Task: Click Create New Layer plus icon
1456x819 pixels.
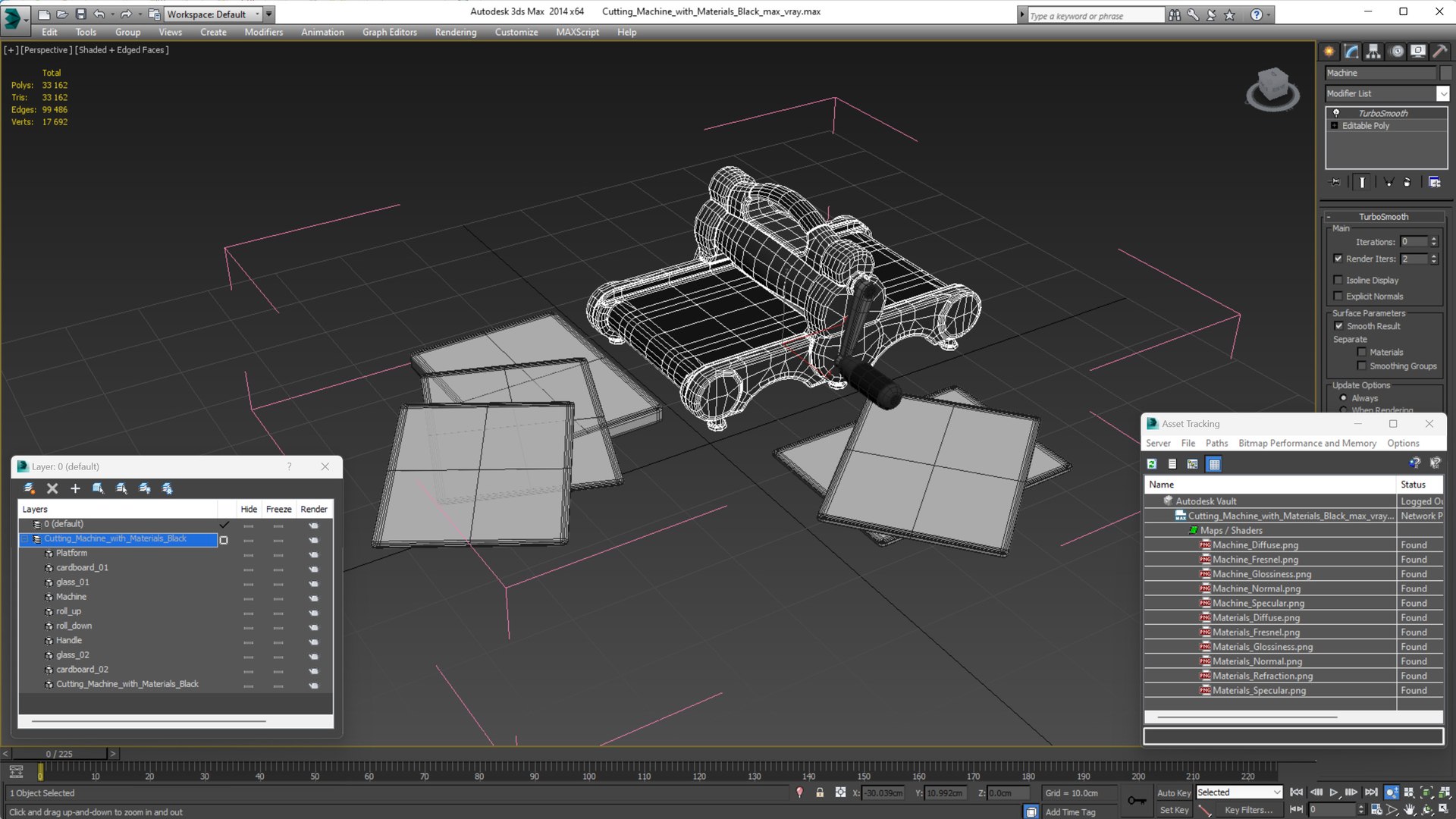Action: tap(75, 488)
